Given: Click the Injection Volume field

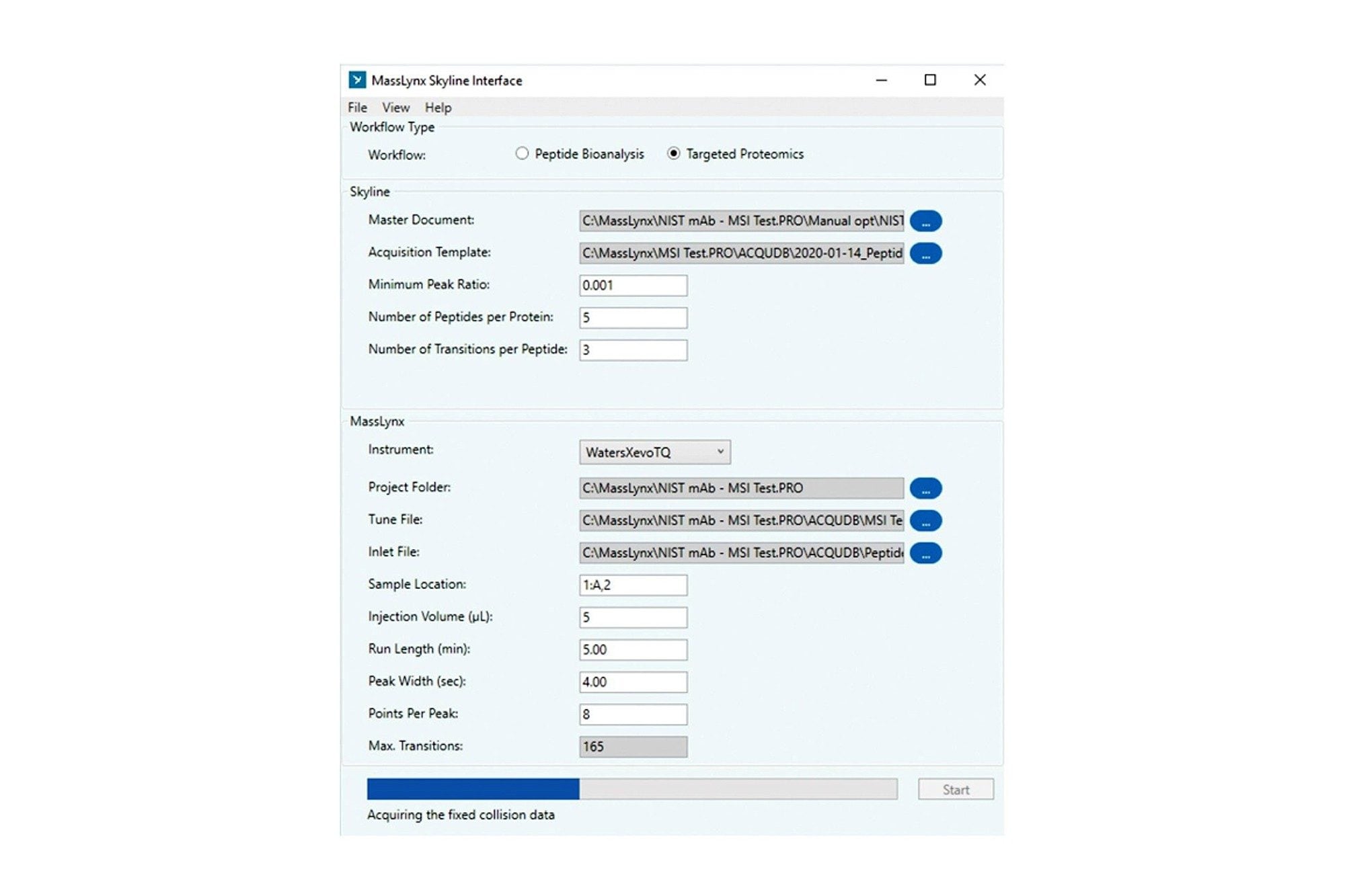Looking at the screenshot, I should click(633, 617).
